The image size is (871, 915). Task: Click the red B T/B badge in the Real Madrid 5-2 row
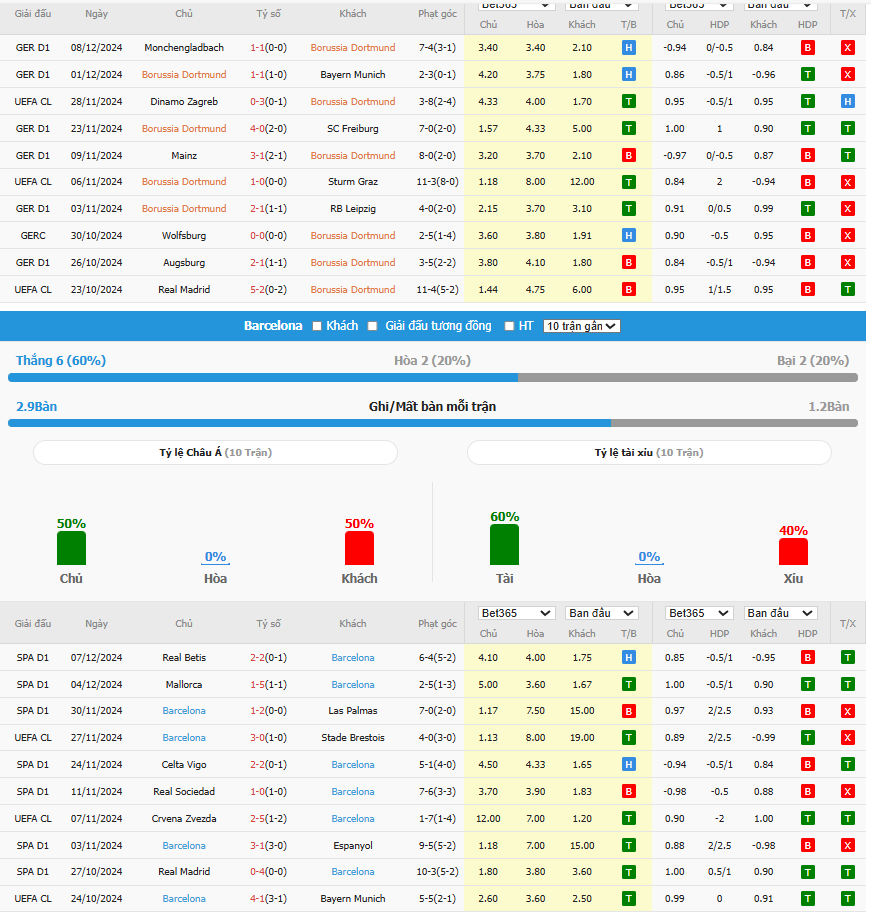point(628,289)
